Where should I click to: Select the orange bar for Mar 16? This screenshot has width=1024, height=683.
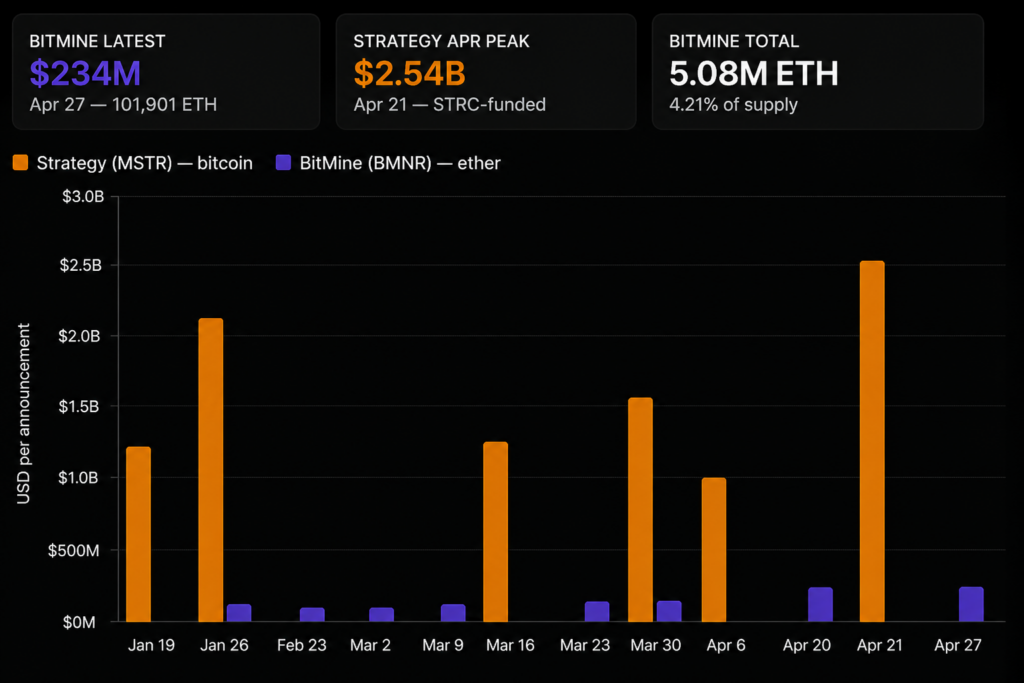click(x=495, y=531)
